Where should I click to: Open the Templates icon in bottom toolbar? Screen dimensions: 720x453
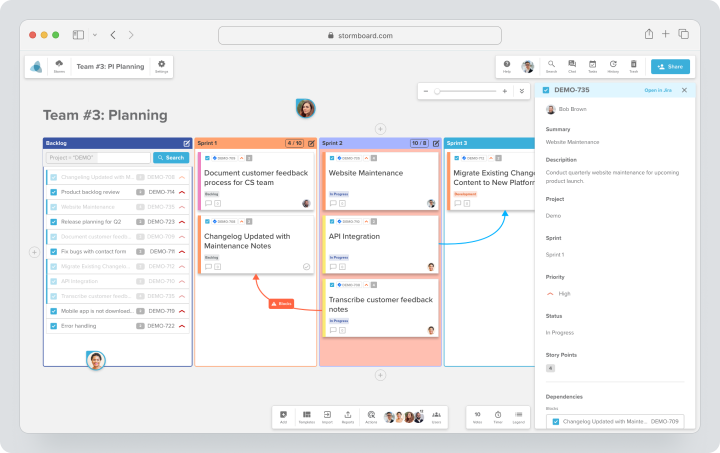tap(307, 417)
